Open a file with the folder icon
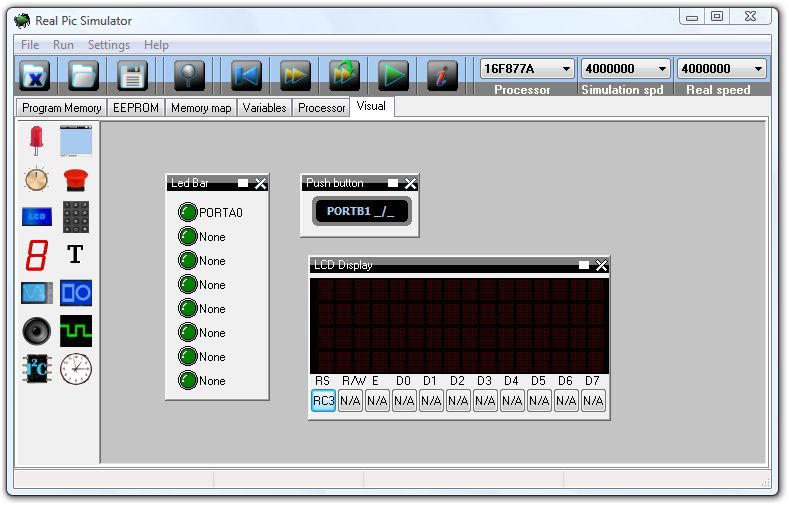Viewport: 789px width, 505px height. tap(83, 76)
